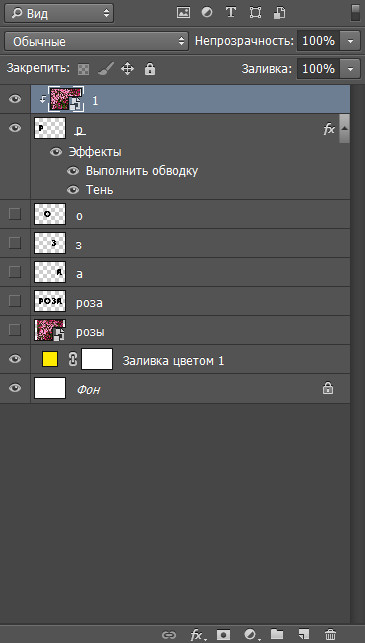Select the Заливка цветом 1 layer name
Image resolution: width=365 pixels, height=643 pixels.
[173, 361]
